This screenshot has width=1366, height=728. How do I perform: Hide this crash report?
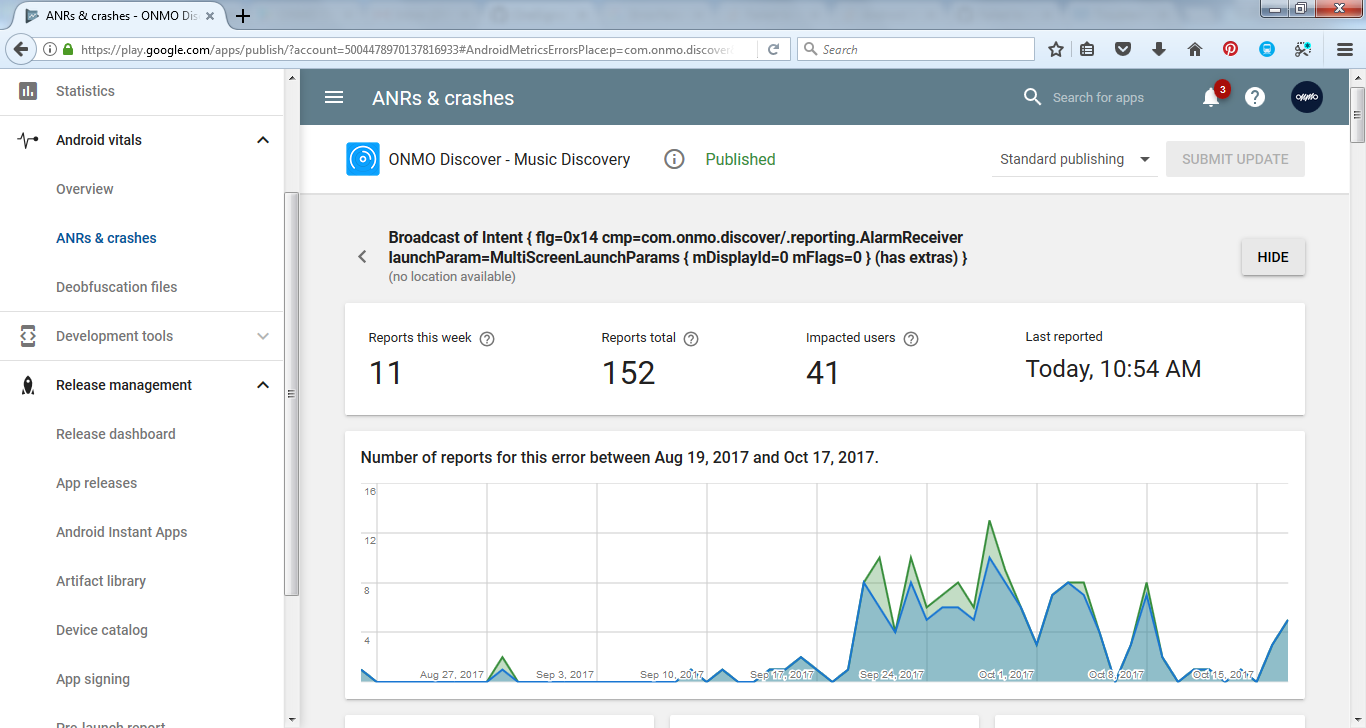tap(1272, 257)
